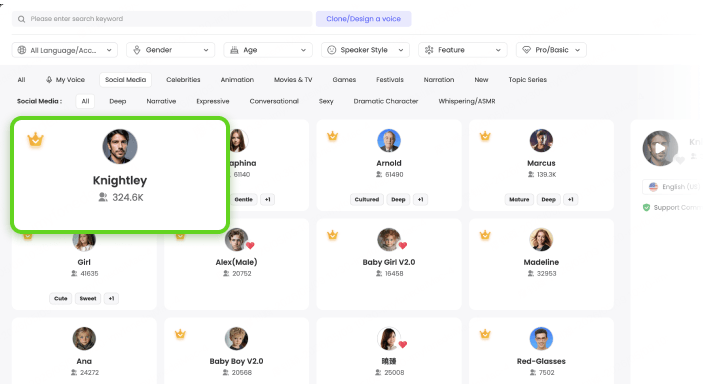Switch to the Animation tab
704x384 pixels.
point(237,79)
